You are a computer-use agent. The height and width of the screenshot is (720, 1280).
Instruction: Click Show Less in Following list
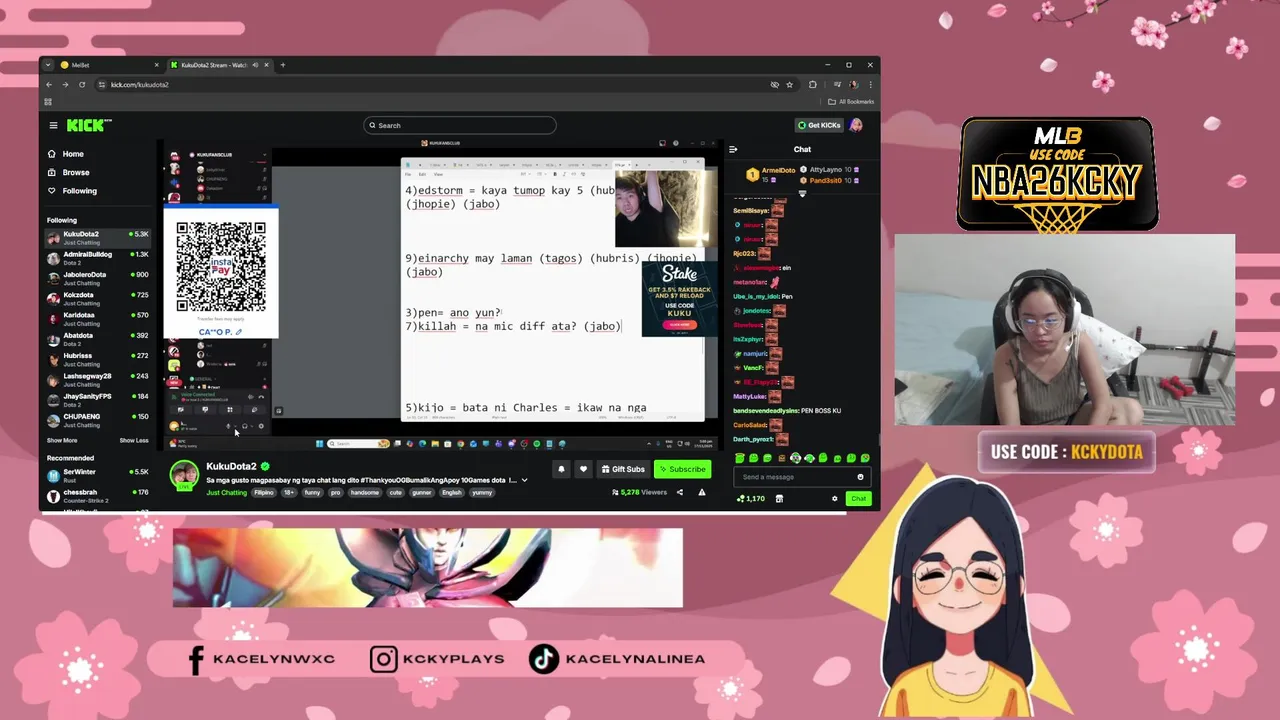(134, 440)
